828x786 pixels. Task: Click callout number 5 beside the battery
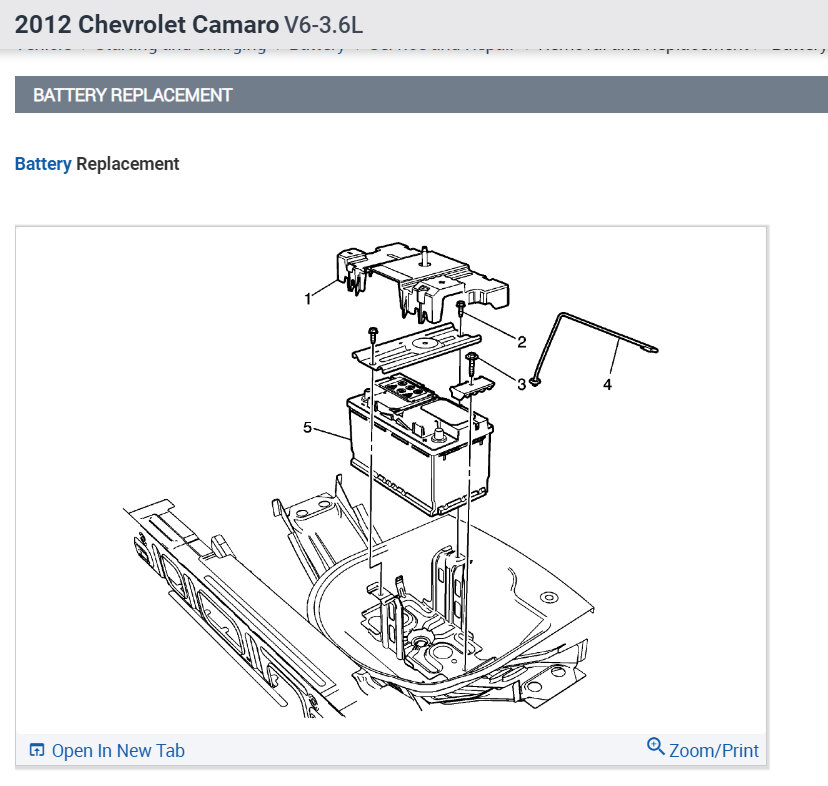[x=307, y=427]
